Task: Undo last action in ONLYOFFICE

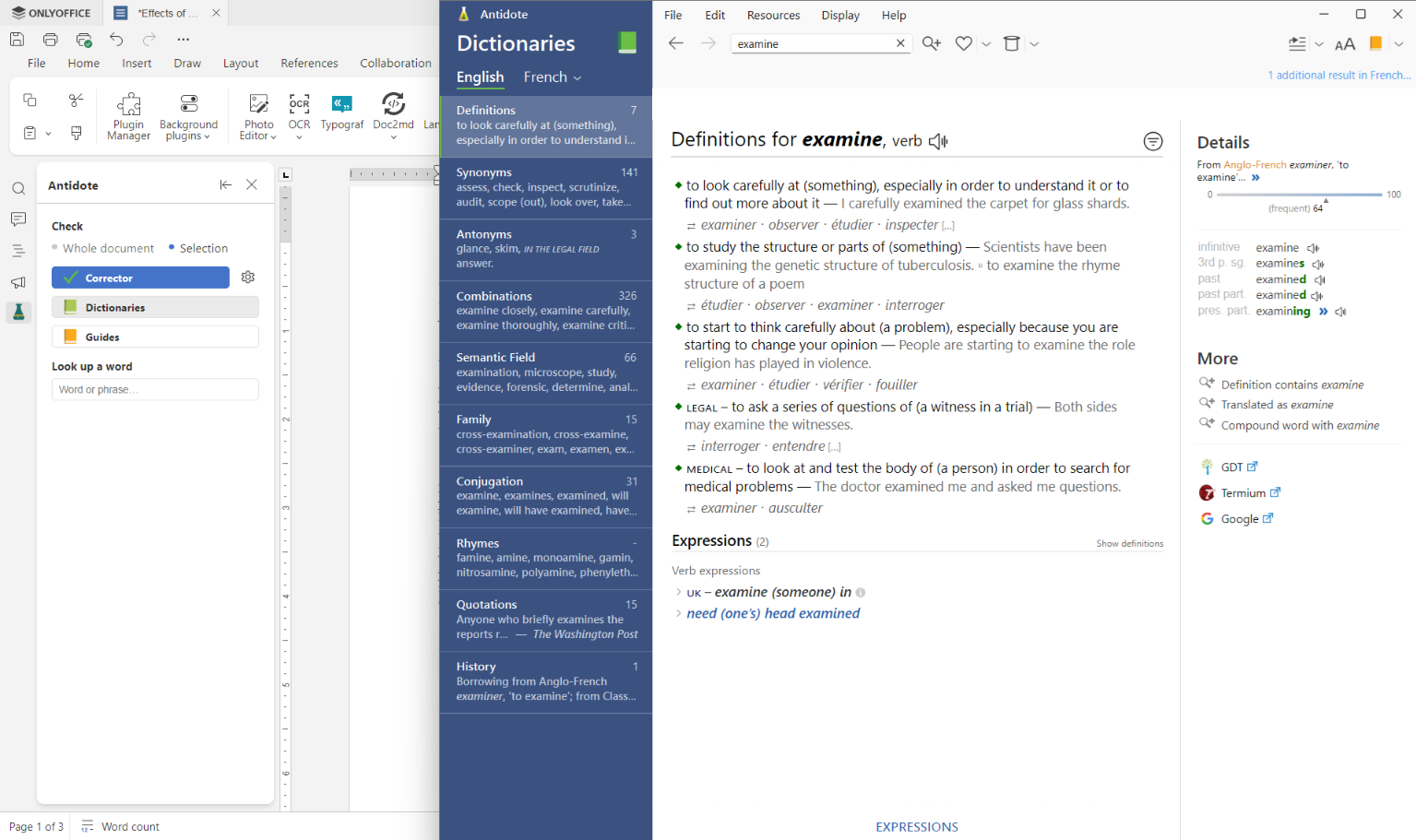Action: 116,40
